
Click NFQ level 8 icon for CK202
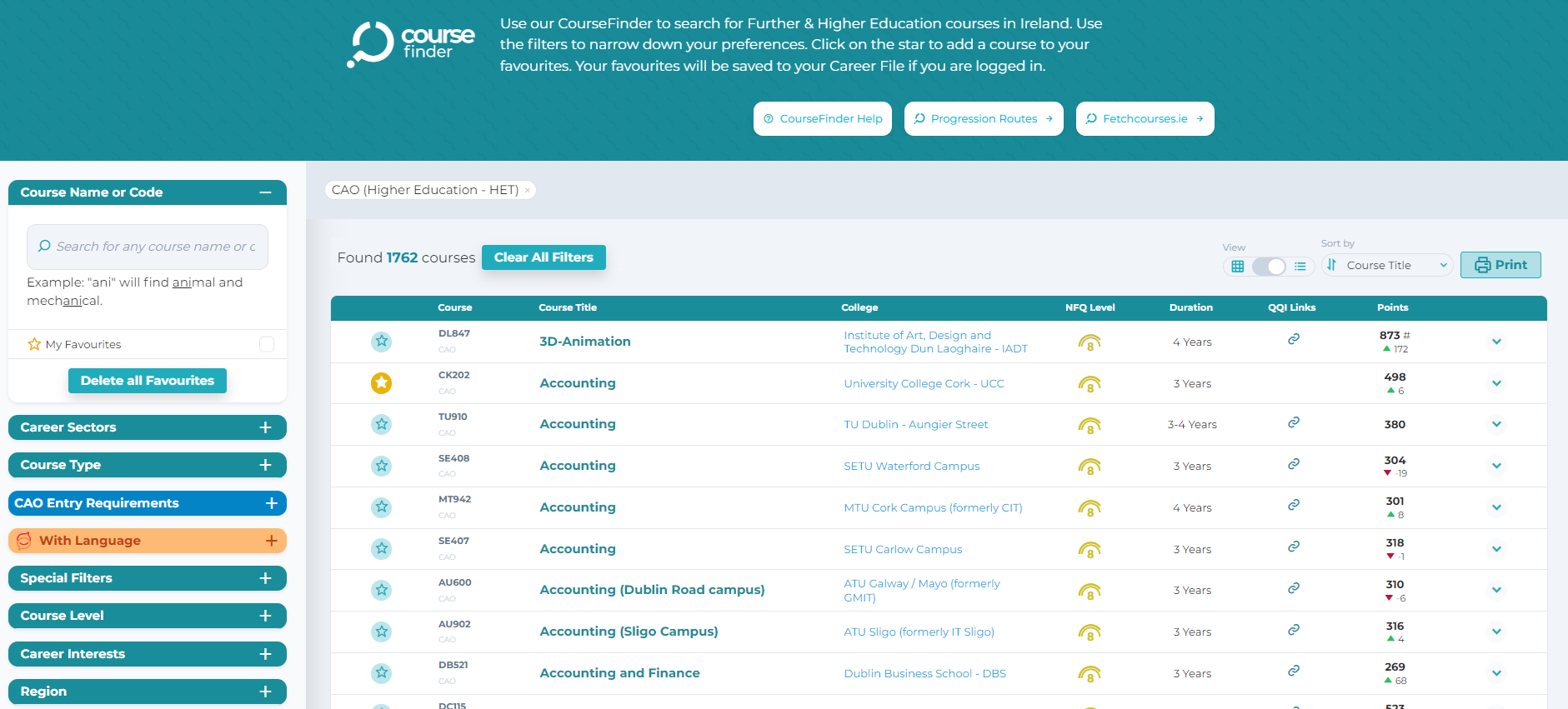tap(1090, 384)
